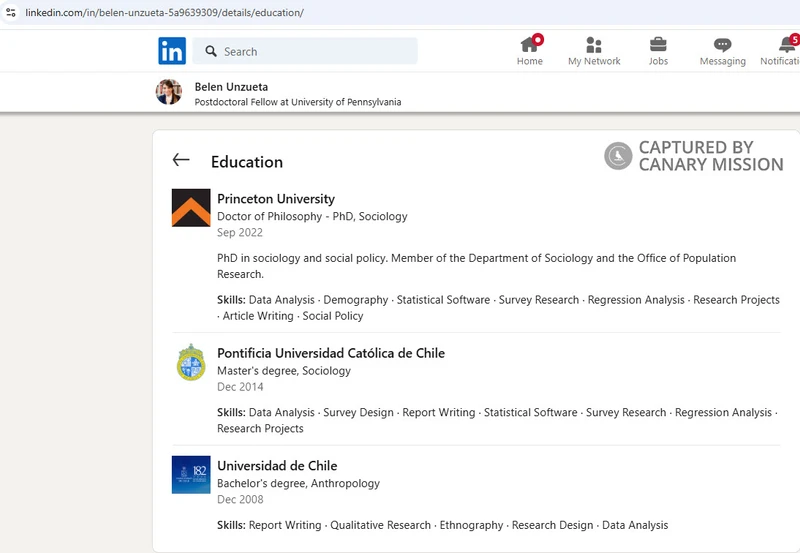Click the Universidad de Chile logo
Viewport: 800px width, 553px height.
point(191,474)
